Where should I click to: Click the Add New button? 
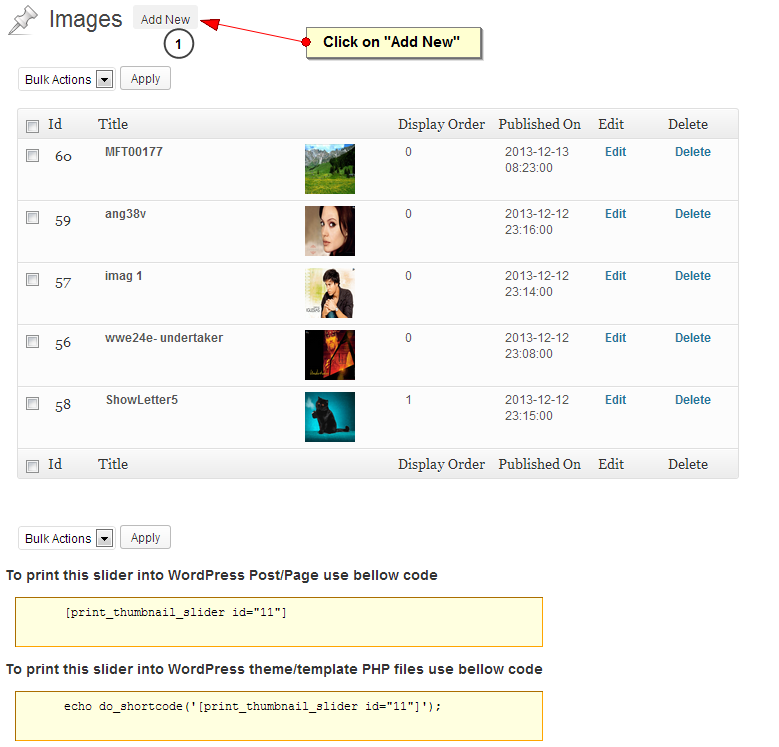point(165,18)
